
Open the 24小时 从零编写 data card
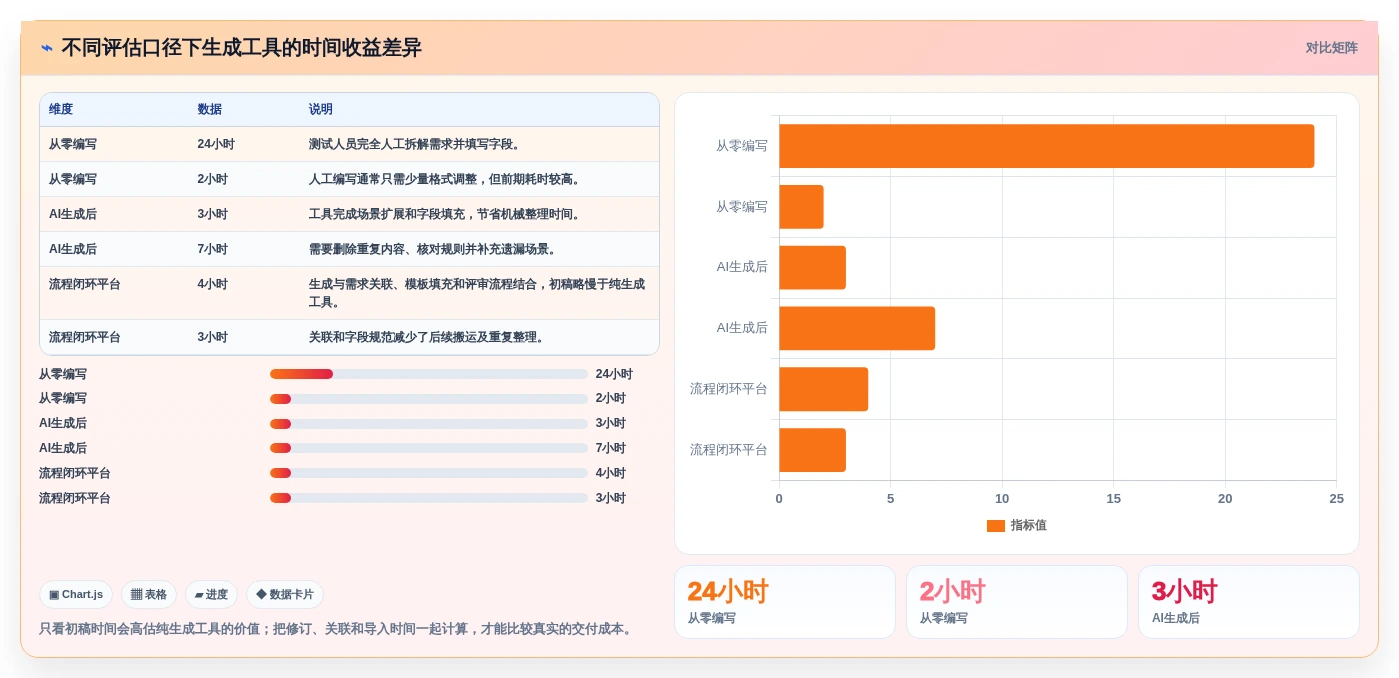[x=785, y=602]
